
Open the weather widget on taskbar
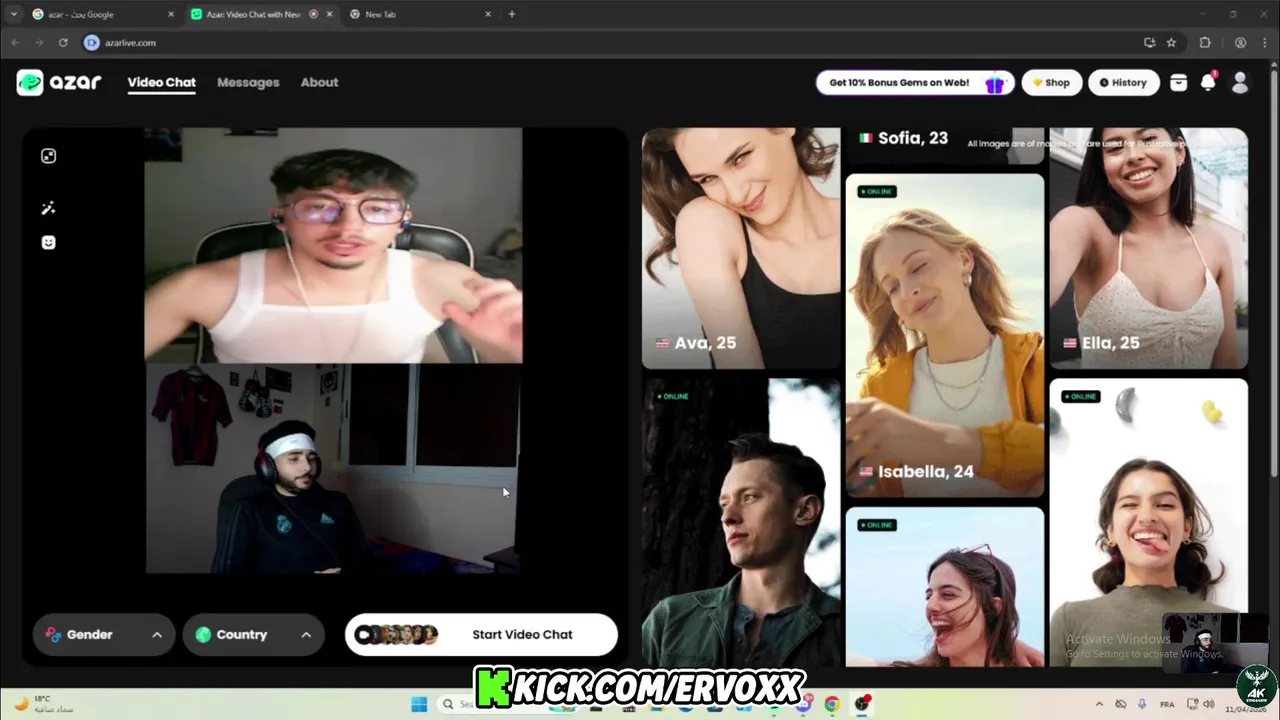pos(45,704)
